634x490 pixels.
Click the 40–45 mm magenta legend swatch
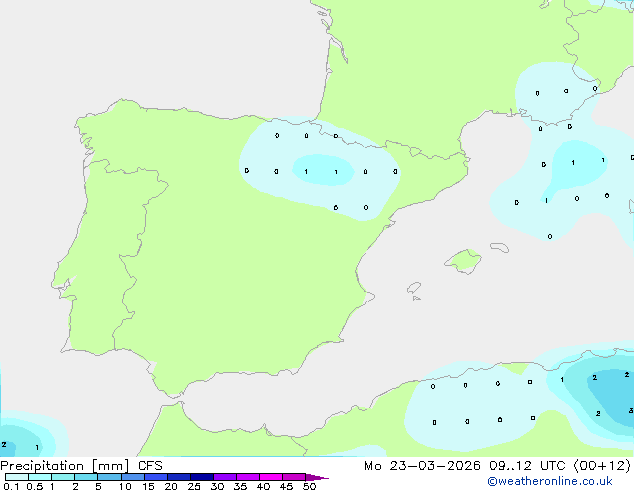coord(271,477)
